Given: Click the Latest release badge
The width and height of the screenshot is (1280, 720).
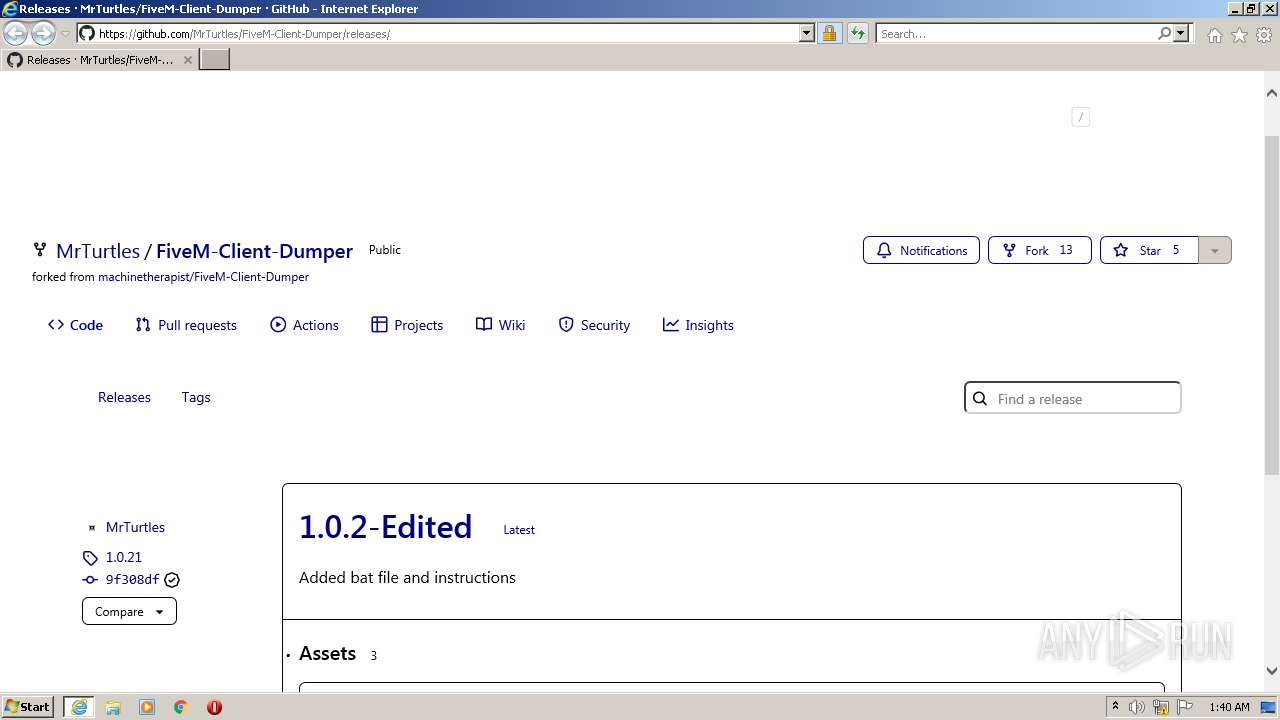Looking at the screenshot, I should 519,530.
